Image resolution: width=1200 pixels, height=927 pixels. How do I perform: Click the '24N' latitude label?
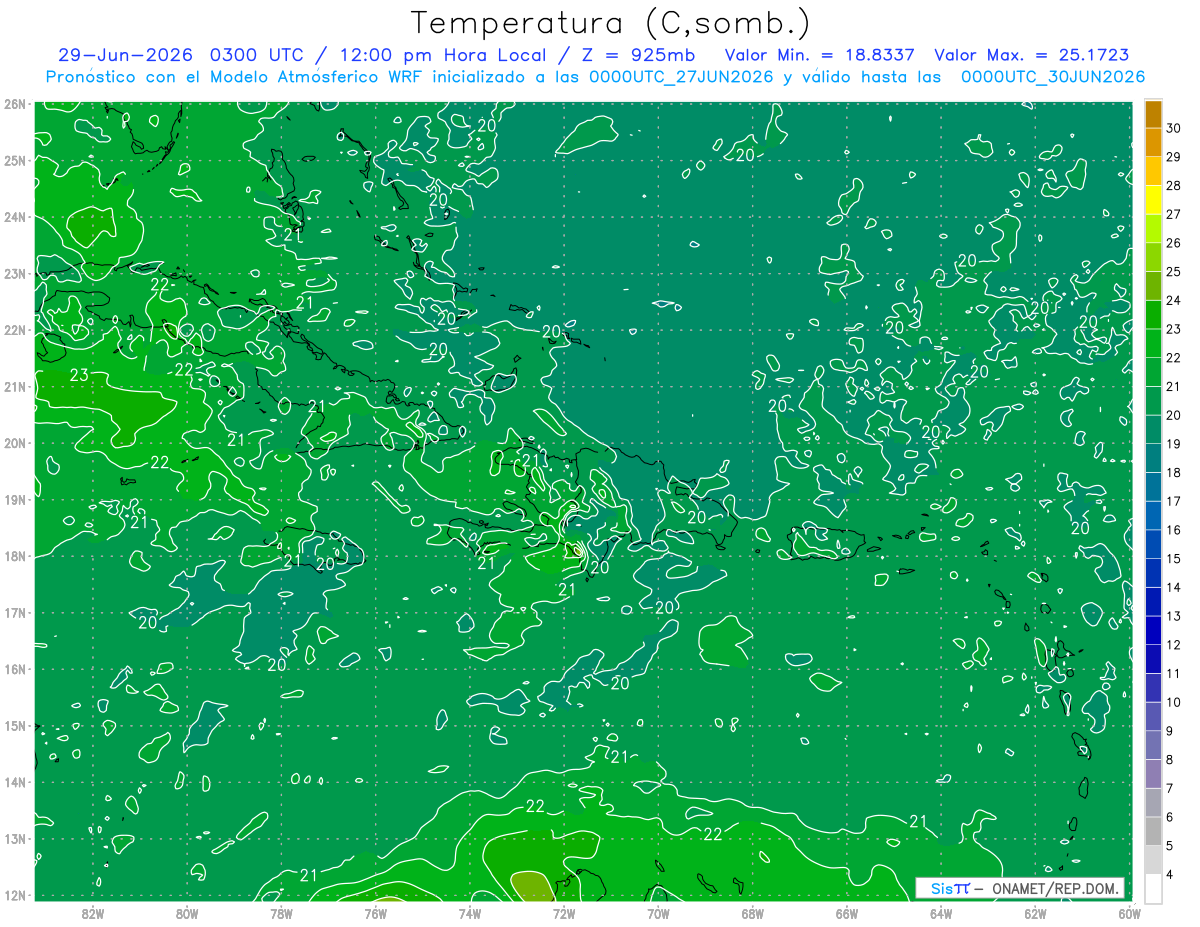click(x=14, y=216)
